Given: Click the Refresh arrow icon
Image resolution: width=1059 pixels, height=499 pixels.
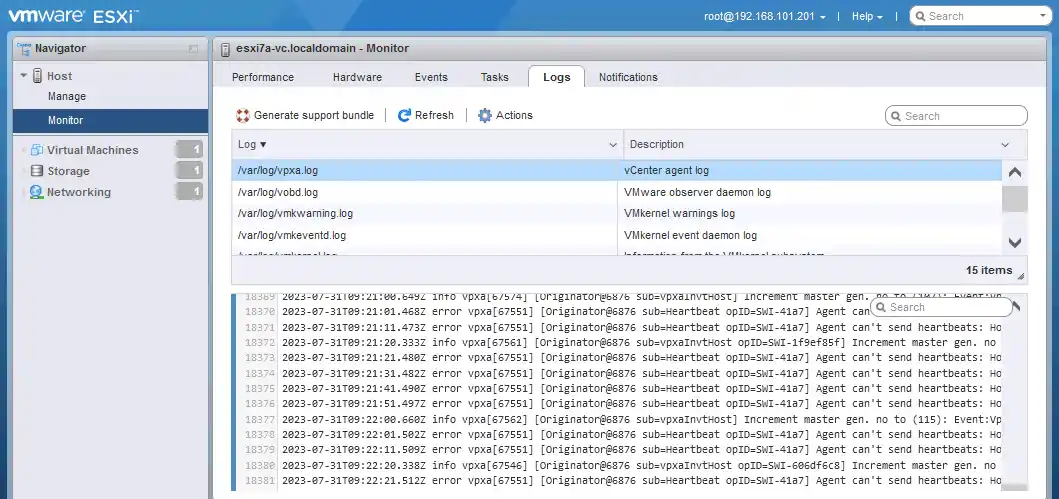Looking at the screenshot, I should click(405, 116).
